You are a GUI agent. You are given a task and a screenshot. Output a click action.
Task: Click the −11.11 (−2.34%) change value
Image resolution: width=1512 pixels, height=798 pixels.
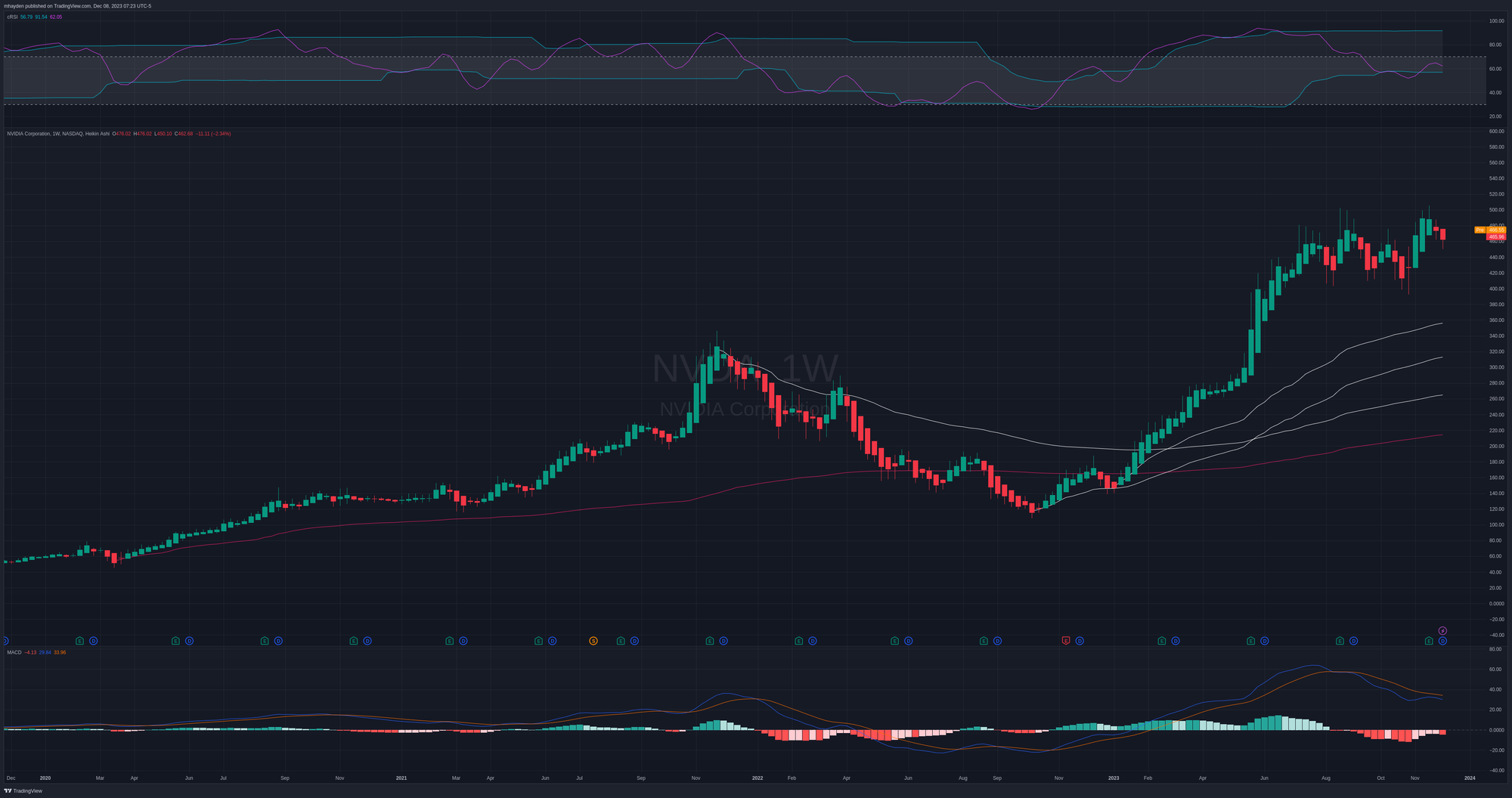(x=213, y=134)
